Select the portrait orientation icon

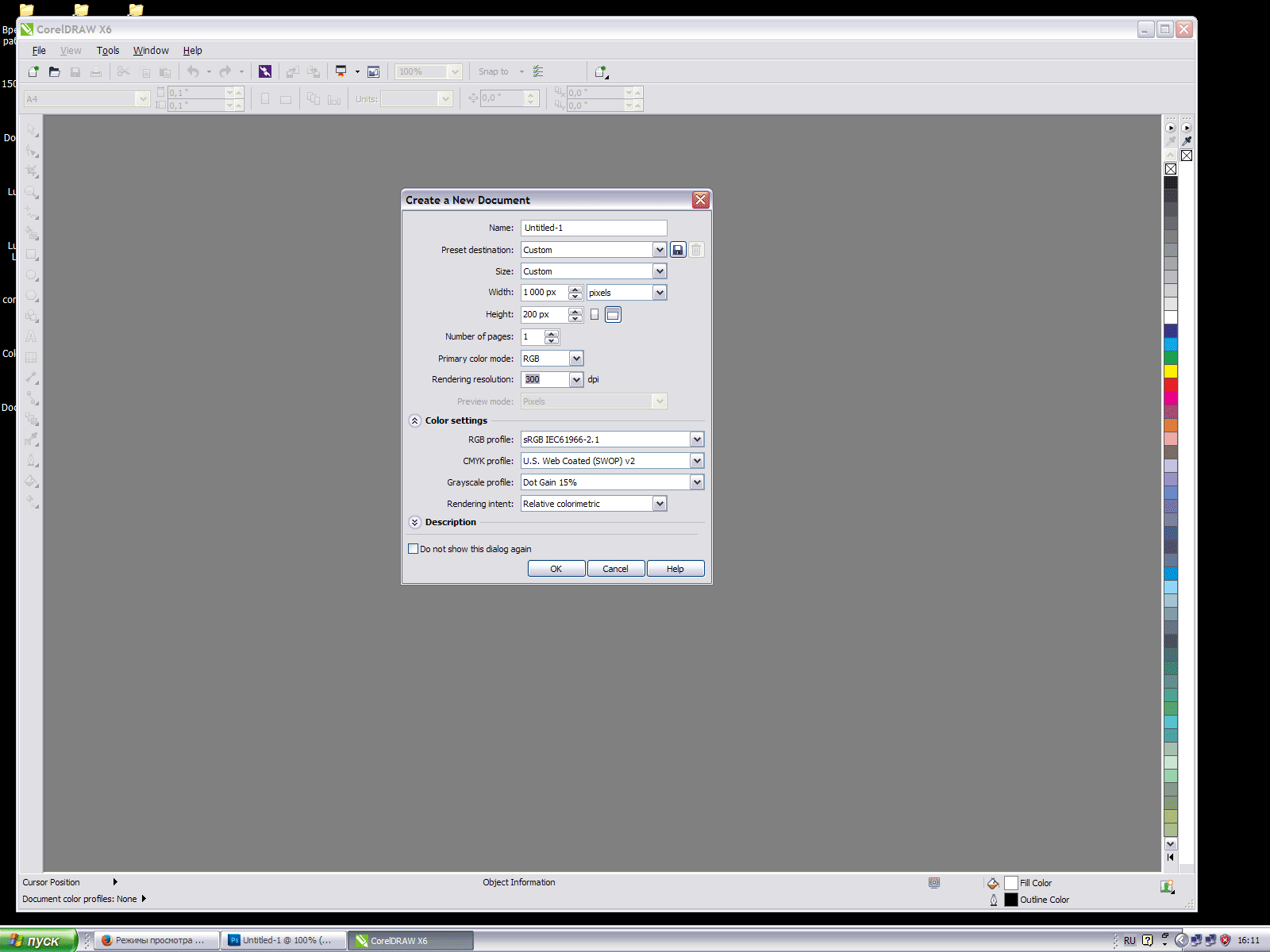[595, 315]
